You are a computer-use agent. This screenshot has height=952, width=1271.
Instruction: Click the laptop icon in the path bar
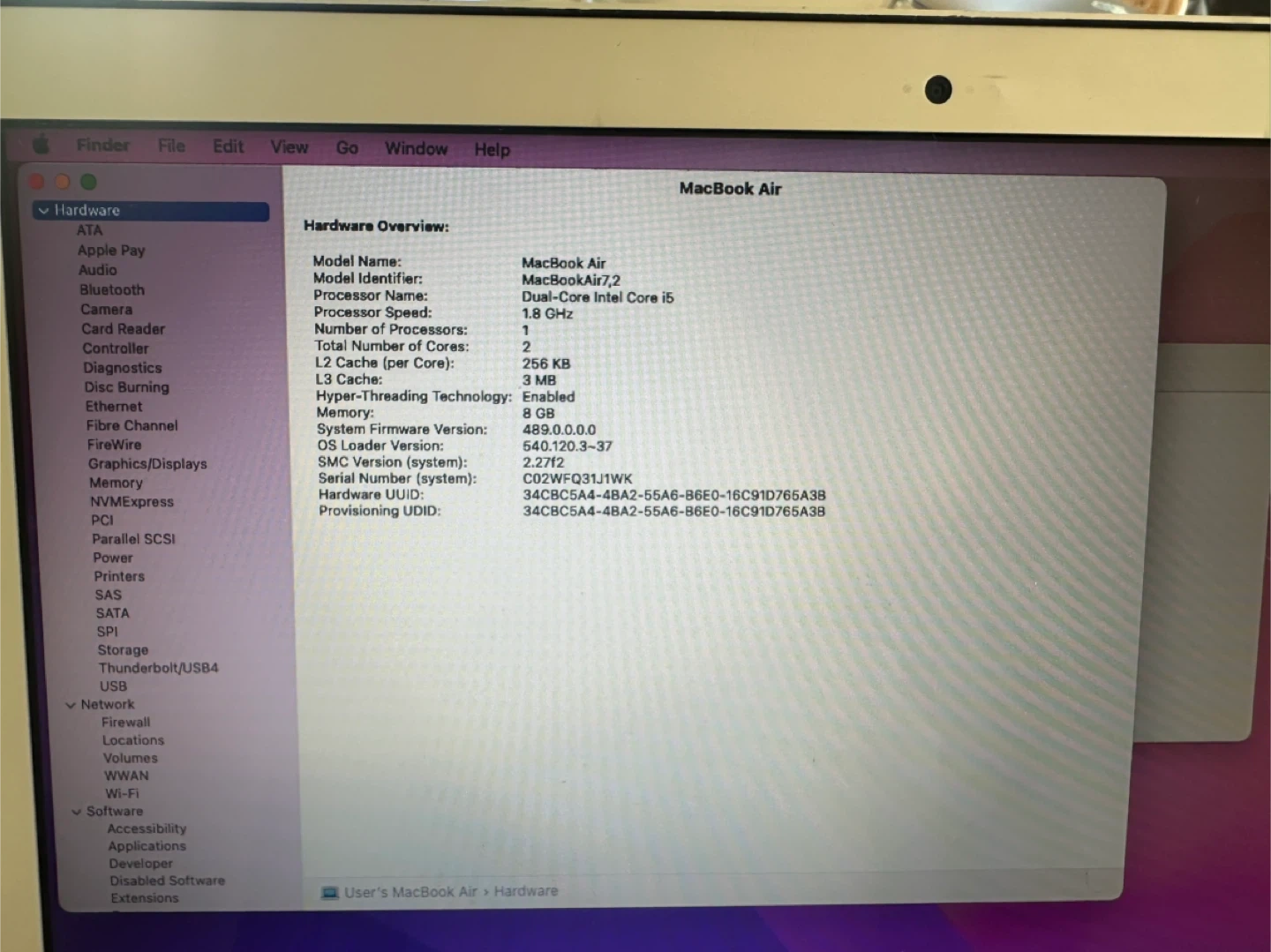pos(330,893)
